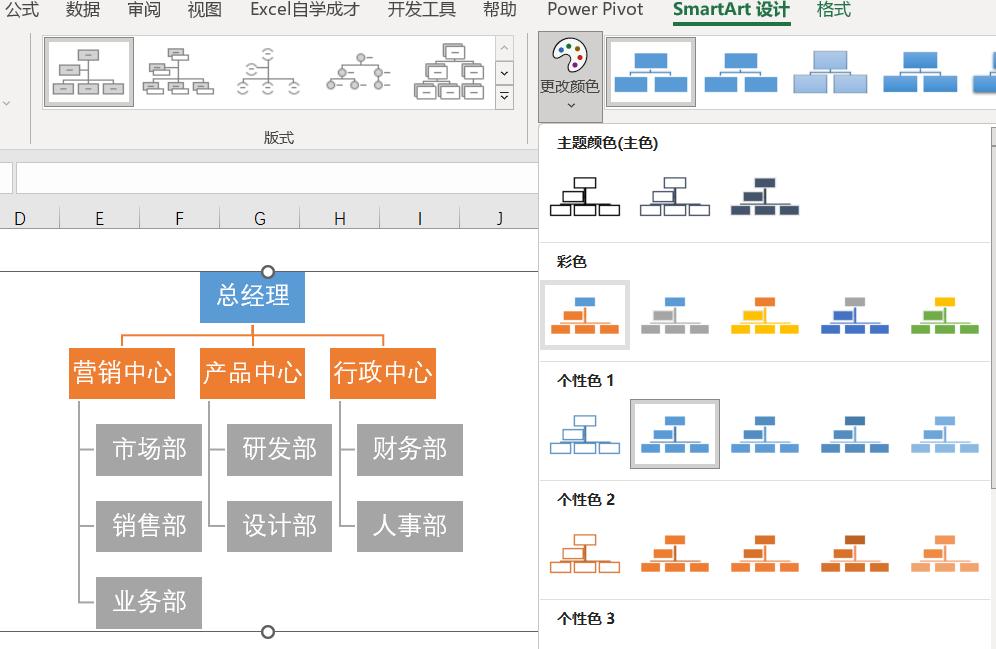The height and width of the screenshot is (649, 996).
Task: Click the 财务部 shape in the diagram
Action: [409, 450]
